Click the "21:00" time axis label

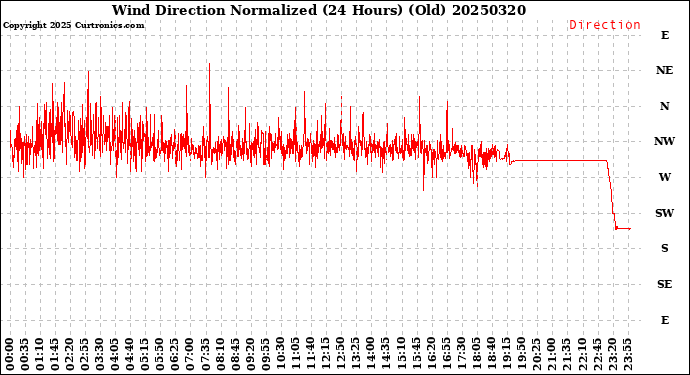point(551,354)
